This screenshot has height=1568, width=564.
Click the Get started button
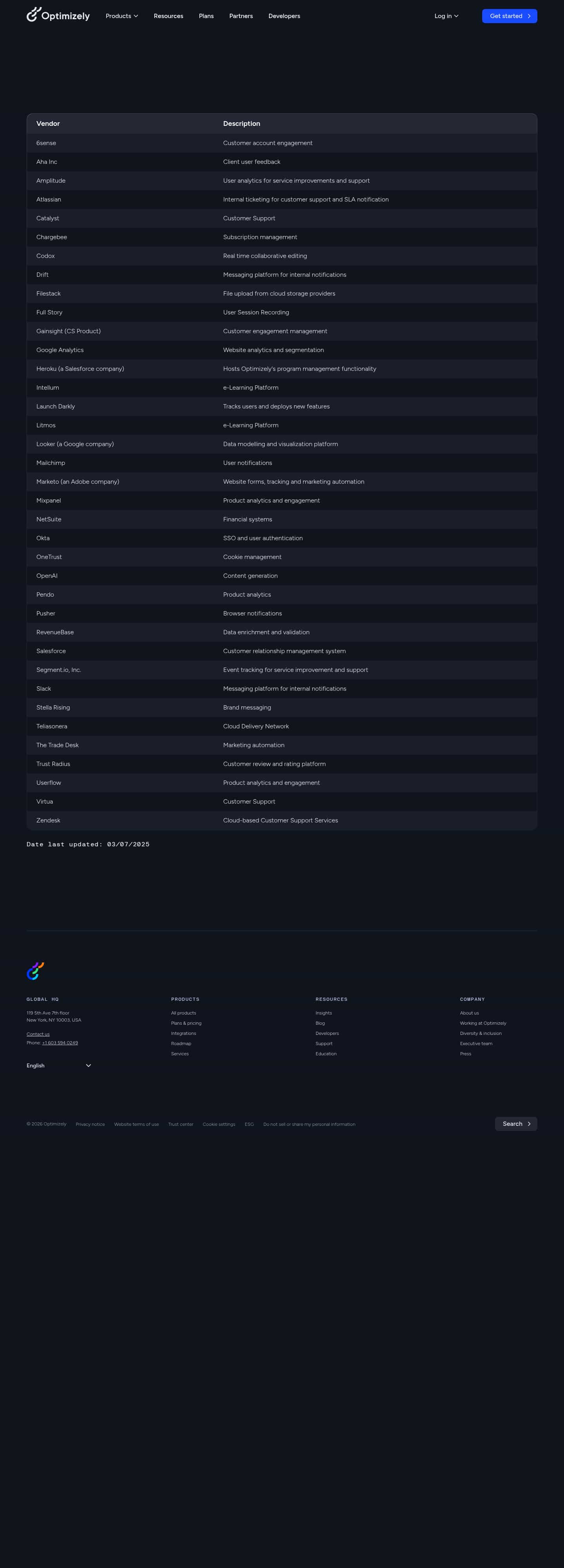509,16
